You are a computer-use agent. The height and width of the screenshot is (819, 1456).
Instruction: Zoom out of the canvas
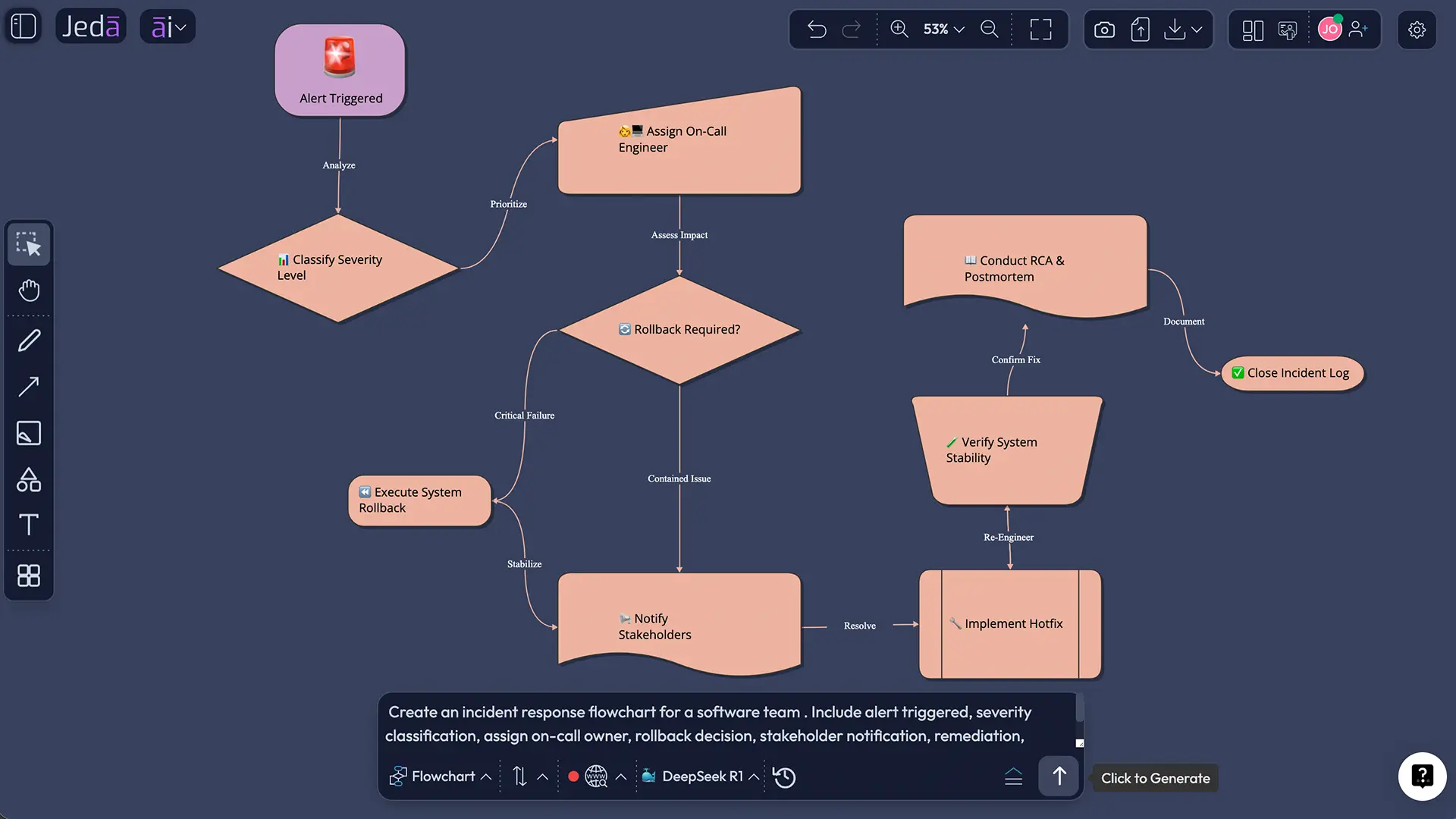pyautogui.click(x=990, y=29)
